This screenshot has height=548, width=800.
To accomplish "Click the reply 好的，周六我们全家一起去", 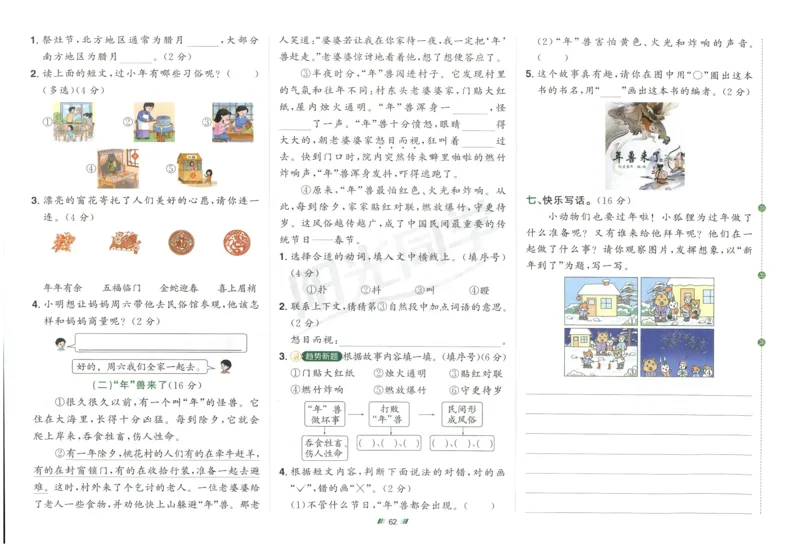I will pos(141,366).
